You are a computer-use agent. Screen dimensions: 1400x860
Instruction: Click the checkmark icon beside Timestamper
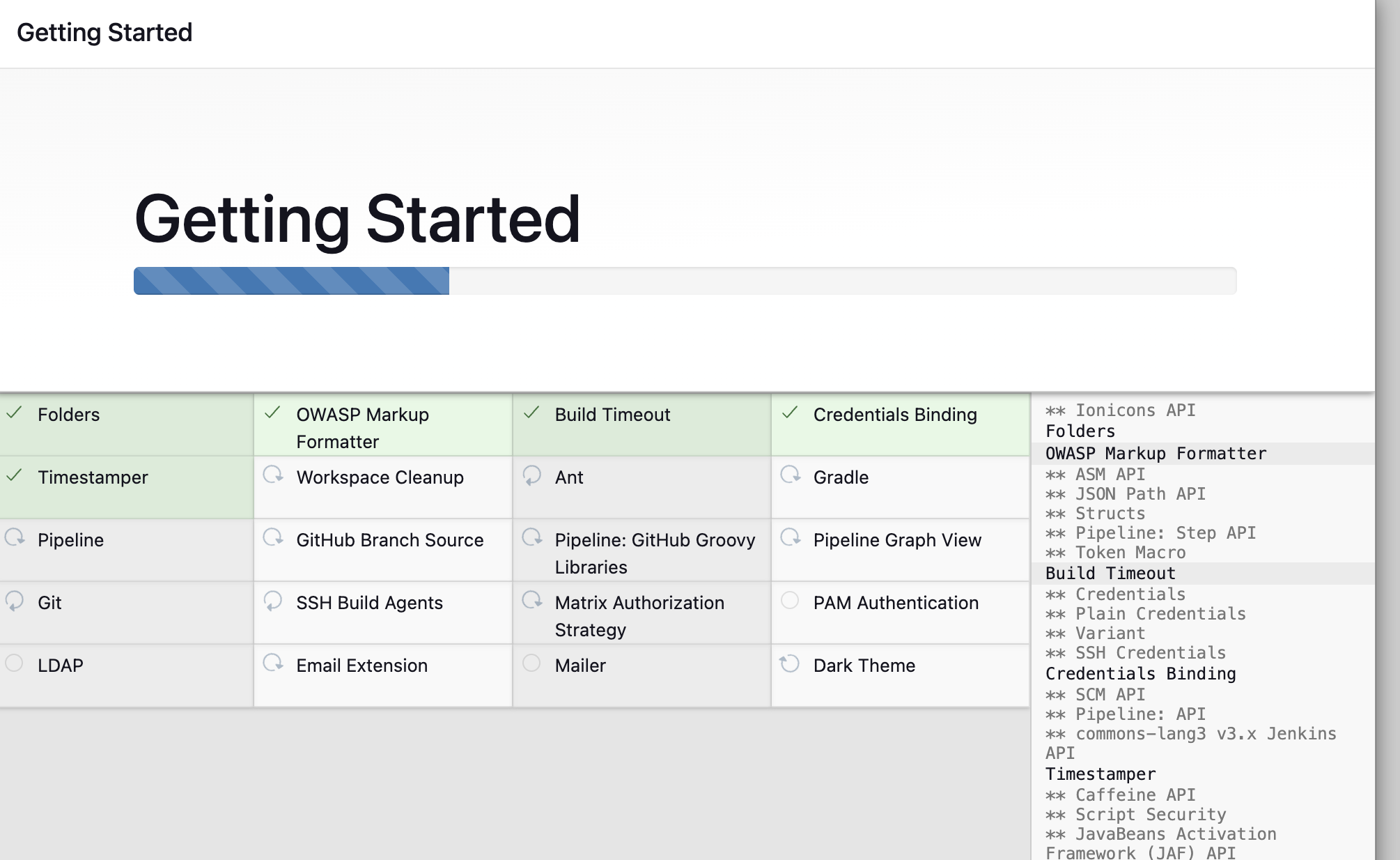[14, 476]
